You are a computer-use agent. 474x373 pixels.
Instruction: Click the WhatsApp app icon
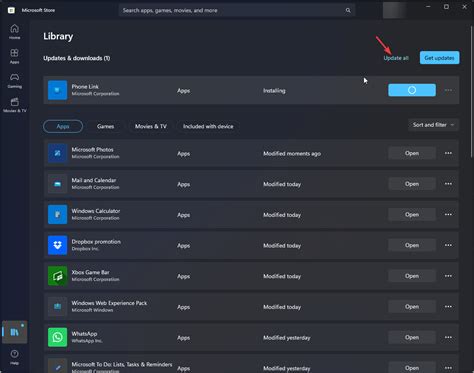pyautogui.click(x=57, y=337)
